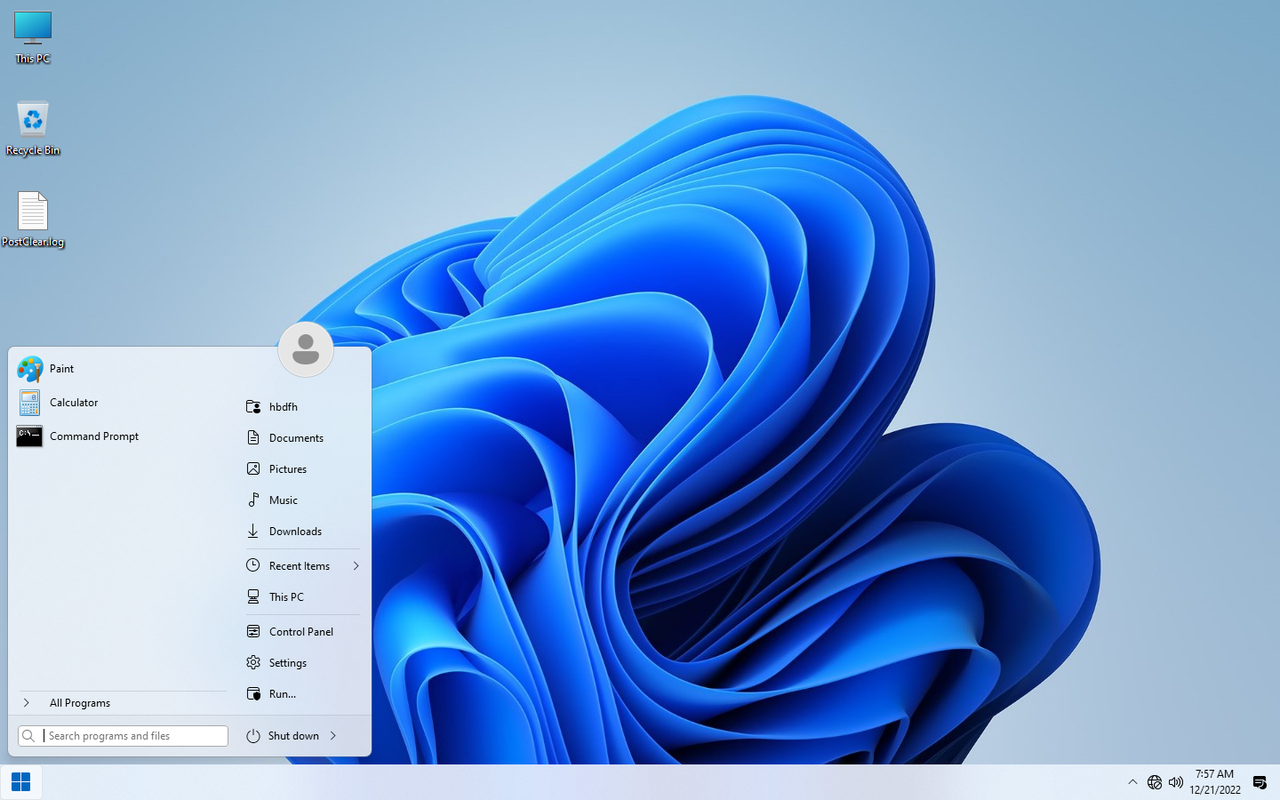Click the monitor icon beside This PC in menu
This screenshot has height=800, width=1280.
tap(253, 597)
